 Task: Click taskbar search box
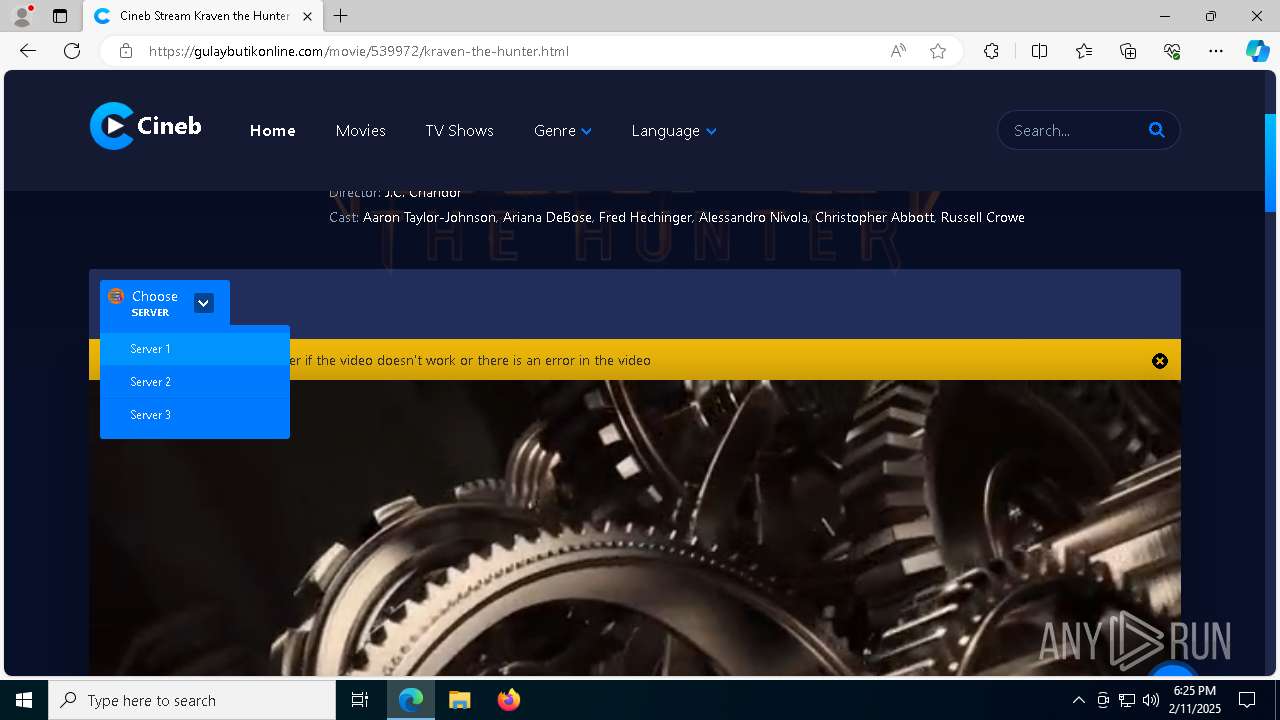[x=192, y=700]
